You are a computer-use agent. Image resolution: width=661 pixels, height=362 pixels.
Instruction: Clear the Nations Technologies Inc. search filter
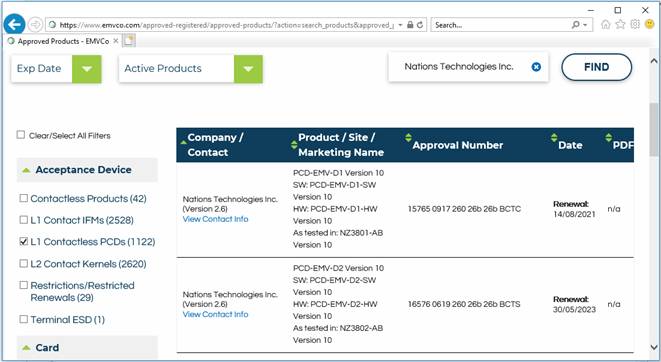point(536,67)
